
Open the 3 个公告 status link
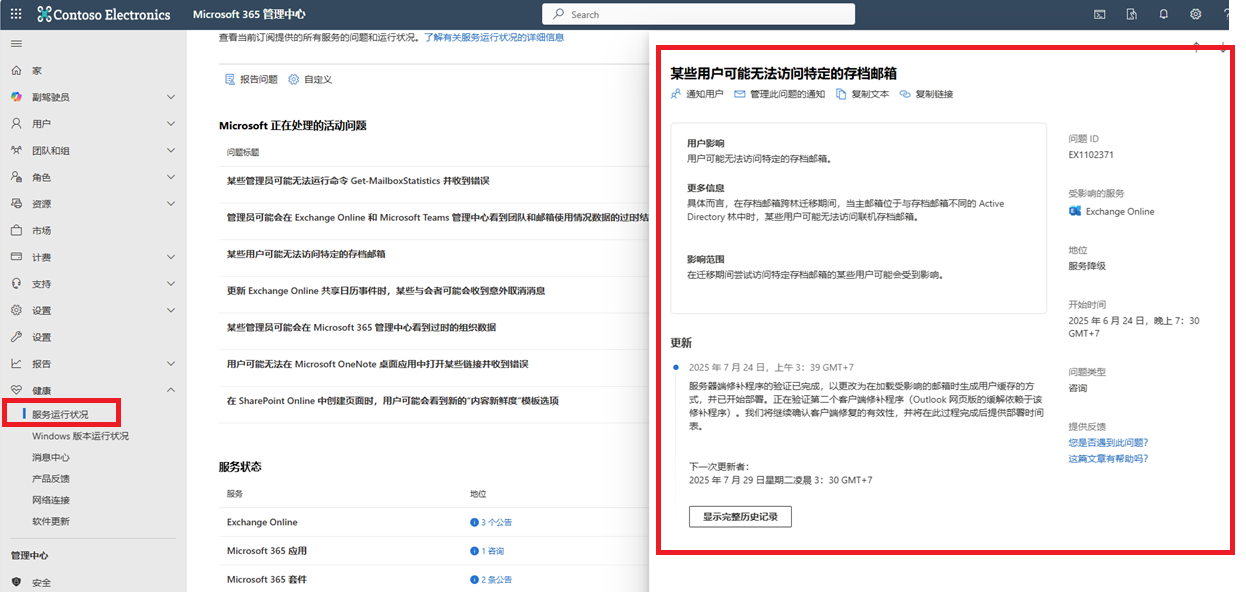click(x=491, y=522)
